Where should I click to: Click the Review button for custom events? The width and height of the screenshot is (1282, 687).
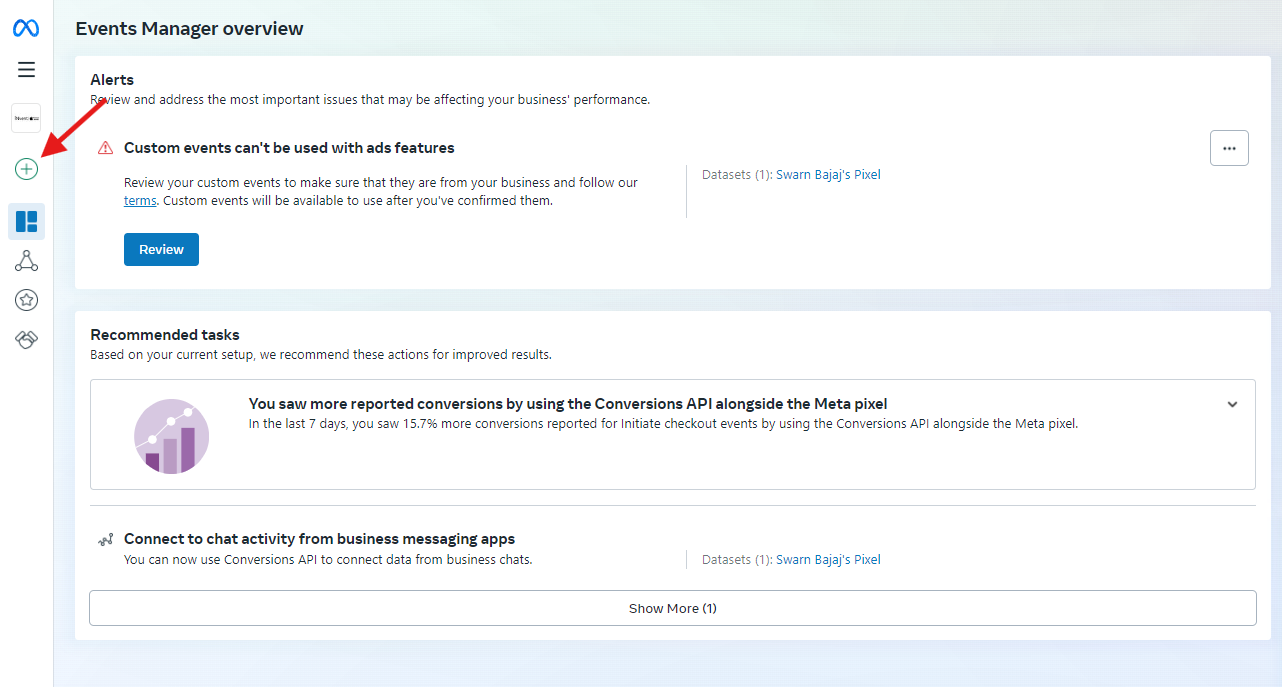[x=161, y=249]
